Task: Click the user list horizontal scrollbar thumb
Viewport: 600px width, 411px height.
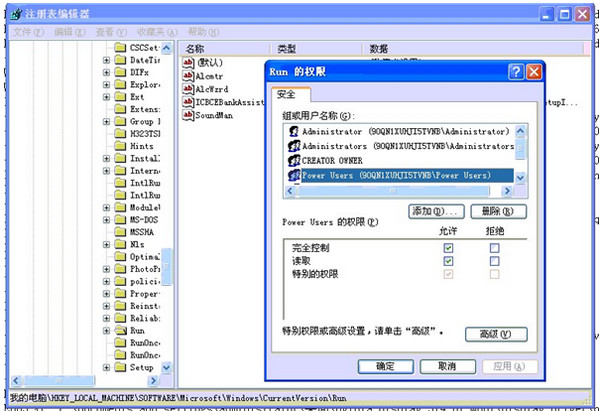Action: 393,191
